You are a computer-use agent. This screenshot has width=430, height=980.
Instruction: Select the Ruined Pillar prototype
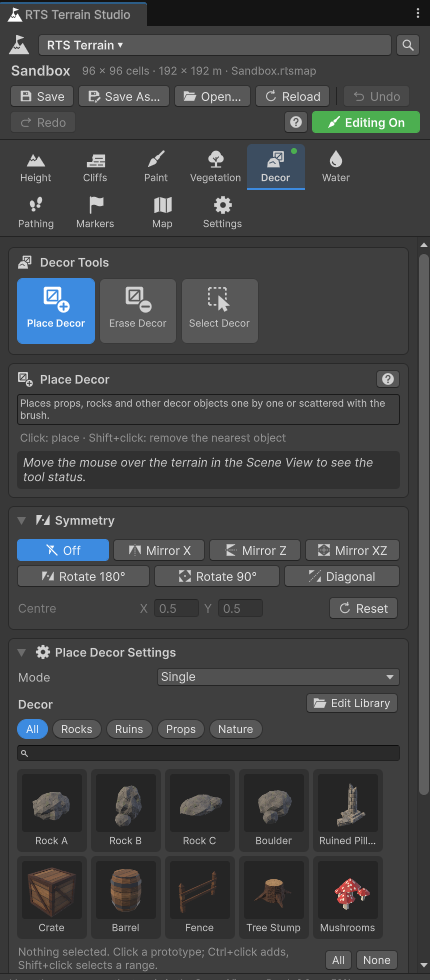pyautogui.click(x=348, y=810)
